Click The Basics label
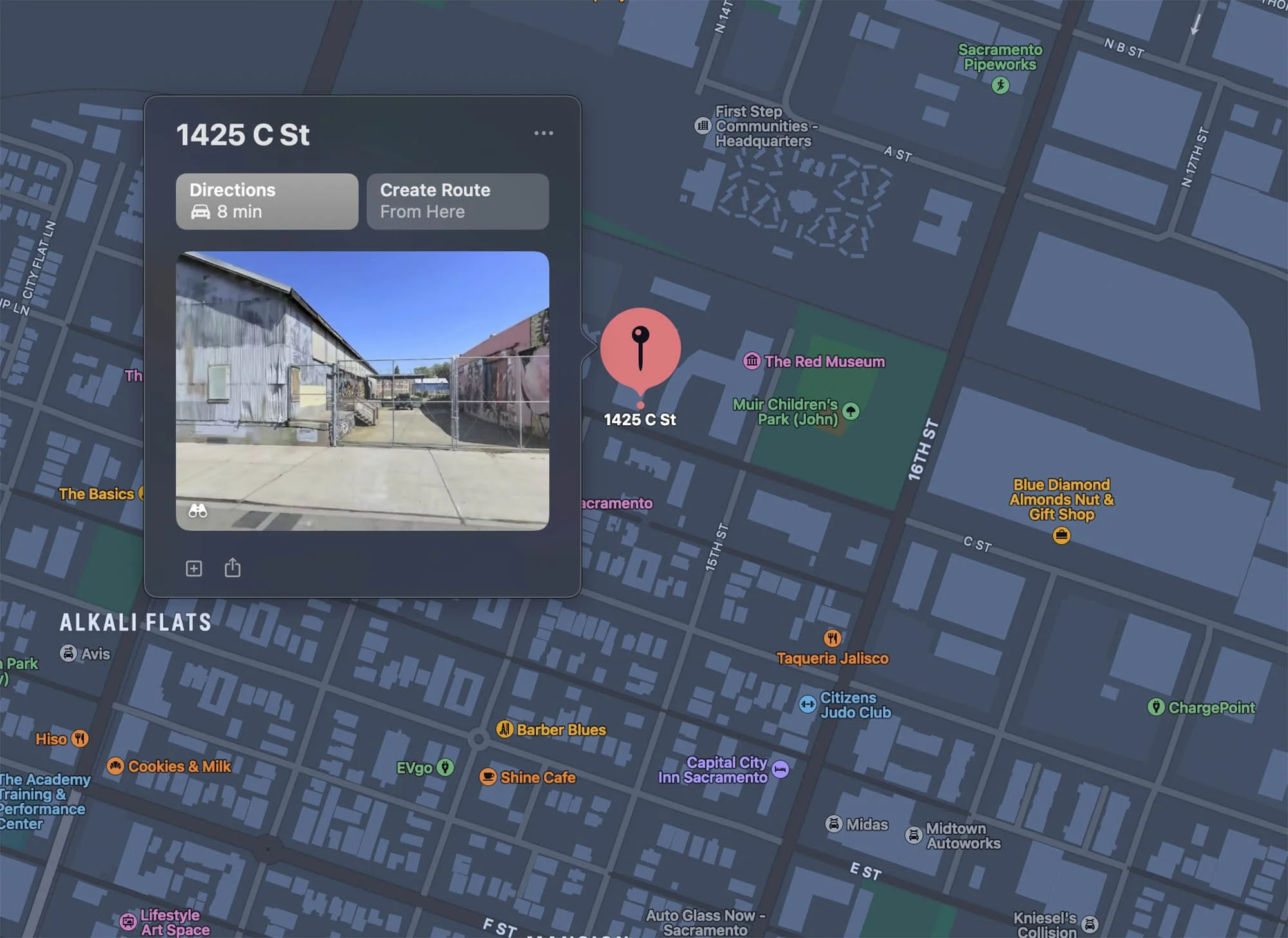Image resolution: width=1288 pixels, height=938 pixels. (x=97, y=494)
